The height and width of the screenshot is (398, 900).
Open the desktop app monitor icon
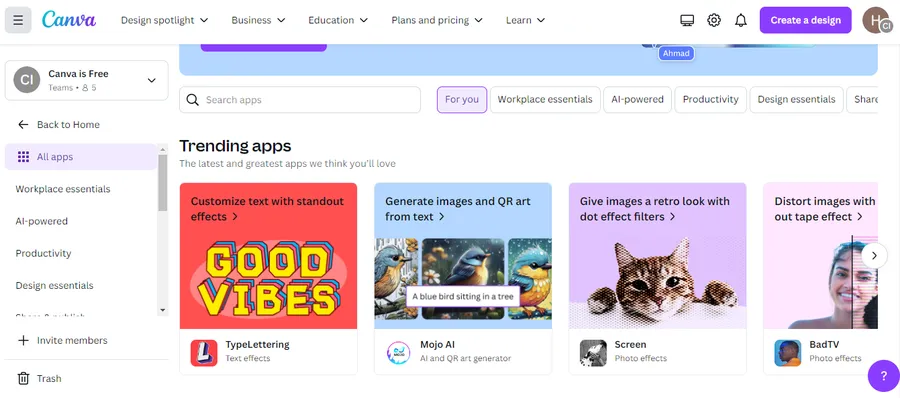coord(686,20)
